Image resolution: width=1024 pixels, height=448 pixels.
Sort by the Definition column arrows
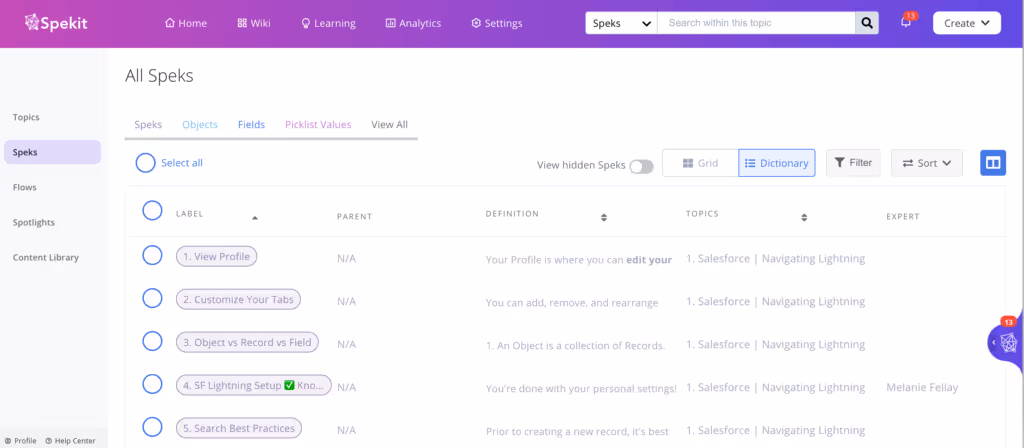tap(604, 217)
